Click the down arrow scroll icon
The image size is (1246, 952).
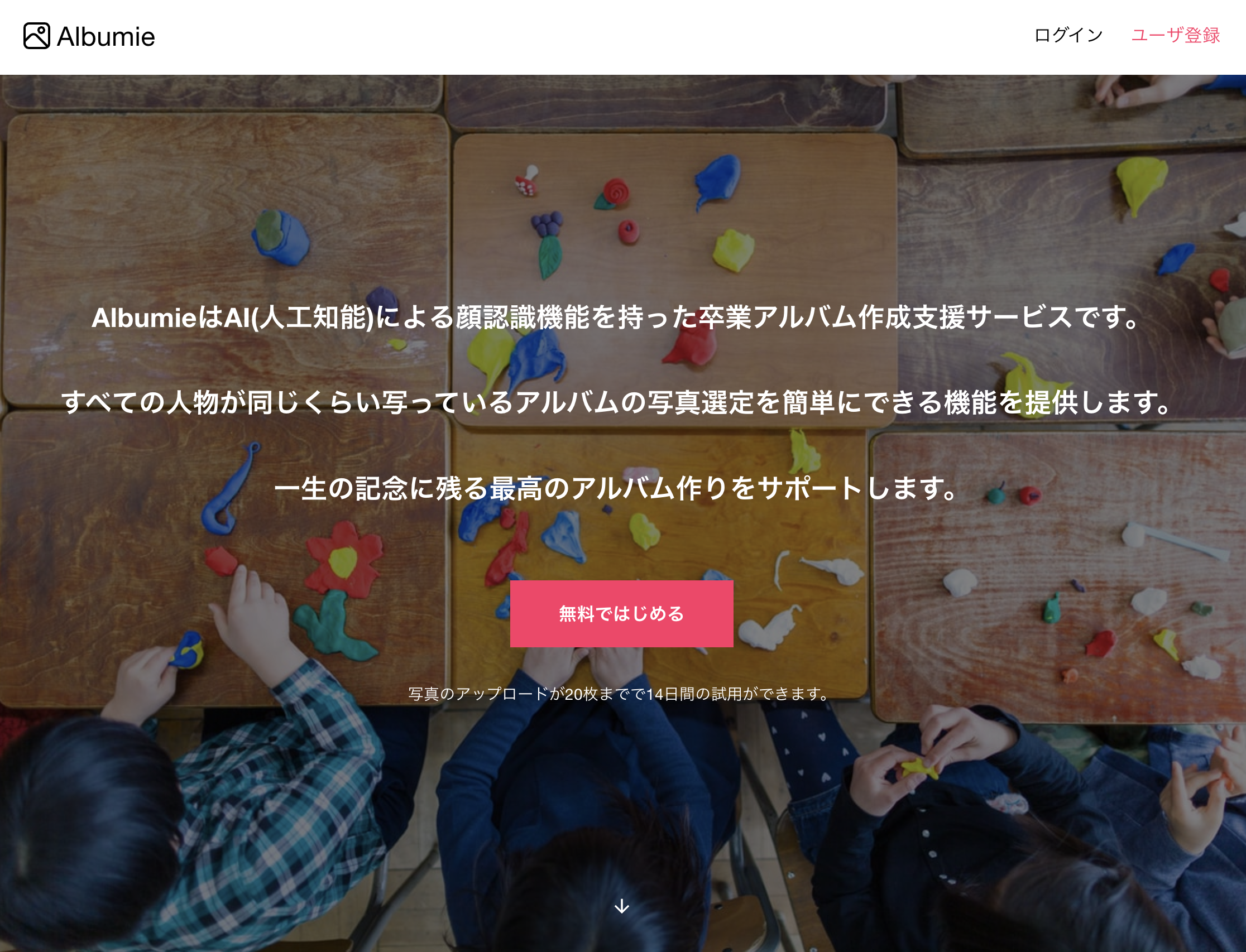[x=622, y=906]
